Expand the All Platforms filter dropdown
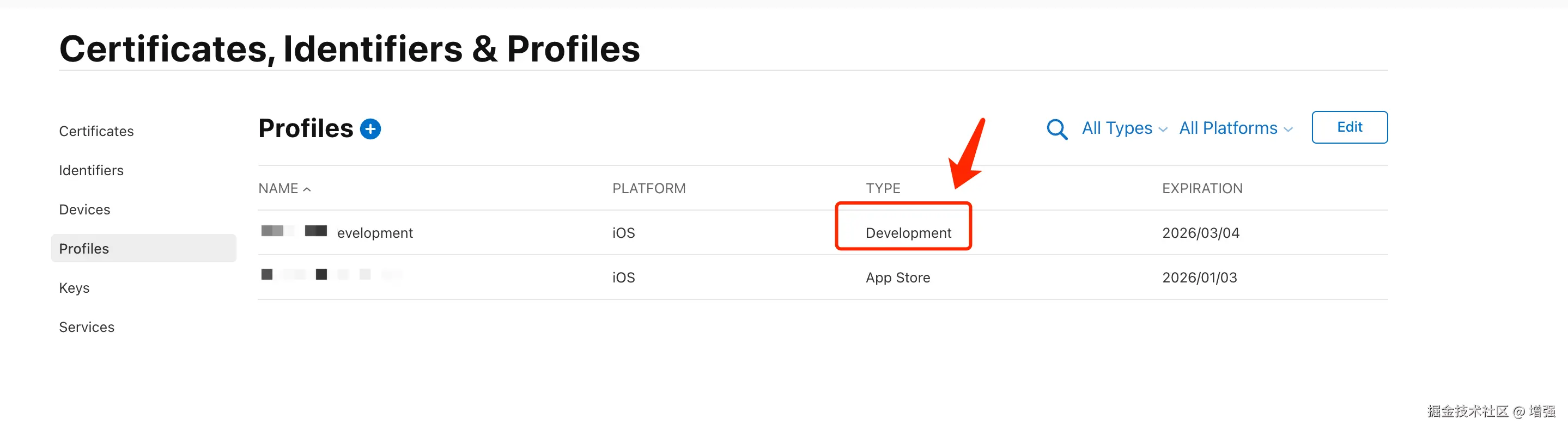1568x431 pixels. 1235,128
